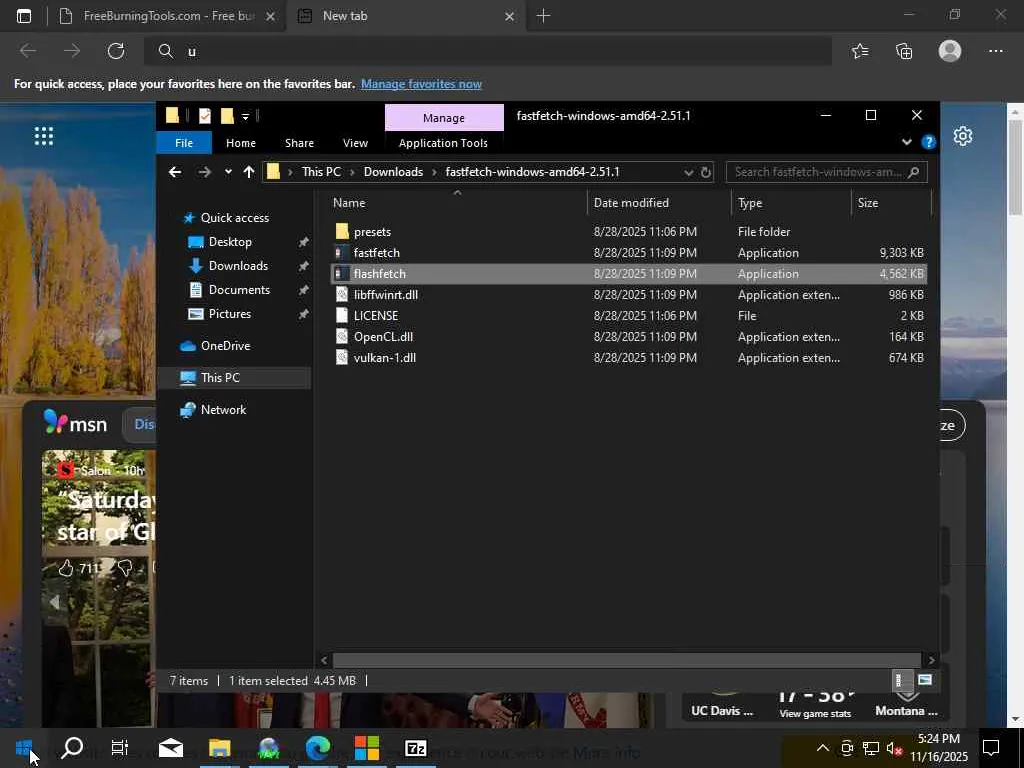Click the horizontal scrollbar in file list

point(628,660)
